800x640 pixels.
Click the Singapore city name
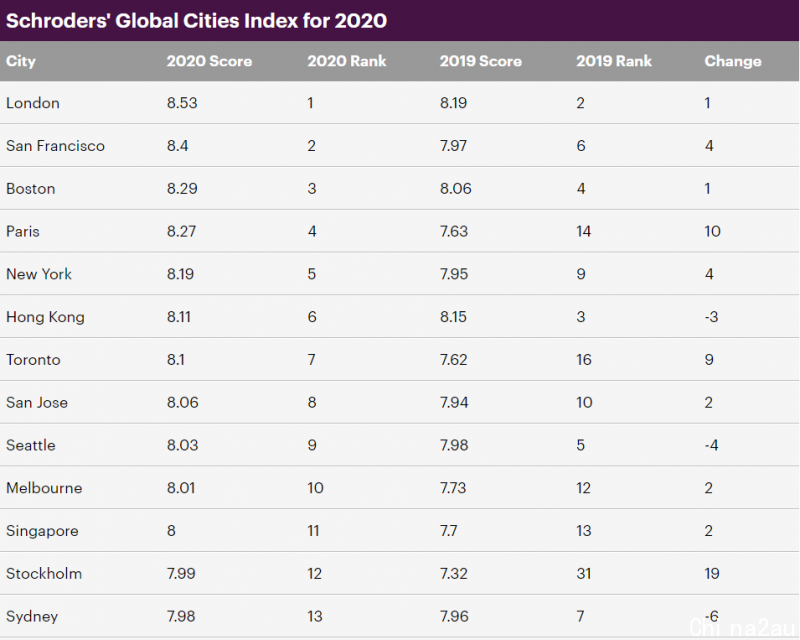pyautogui.click(x=42, y=531)
